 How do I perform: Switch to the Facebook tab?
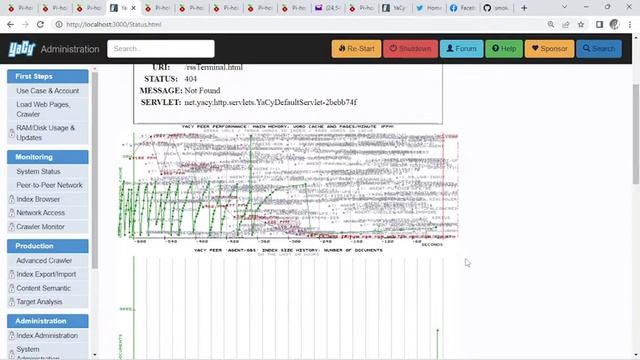point(462,8)
